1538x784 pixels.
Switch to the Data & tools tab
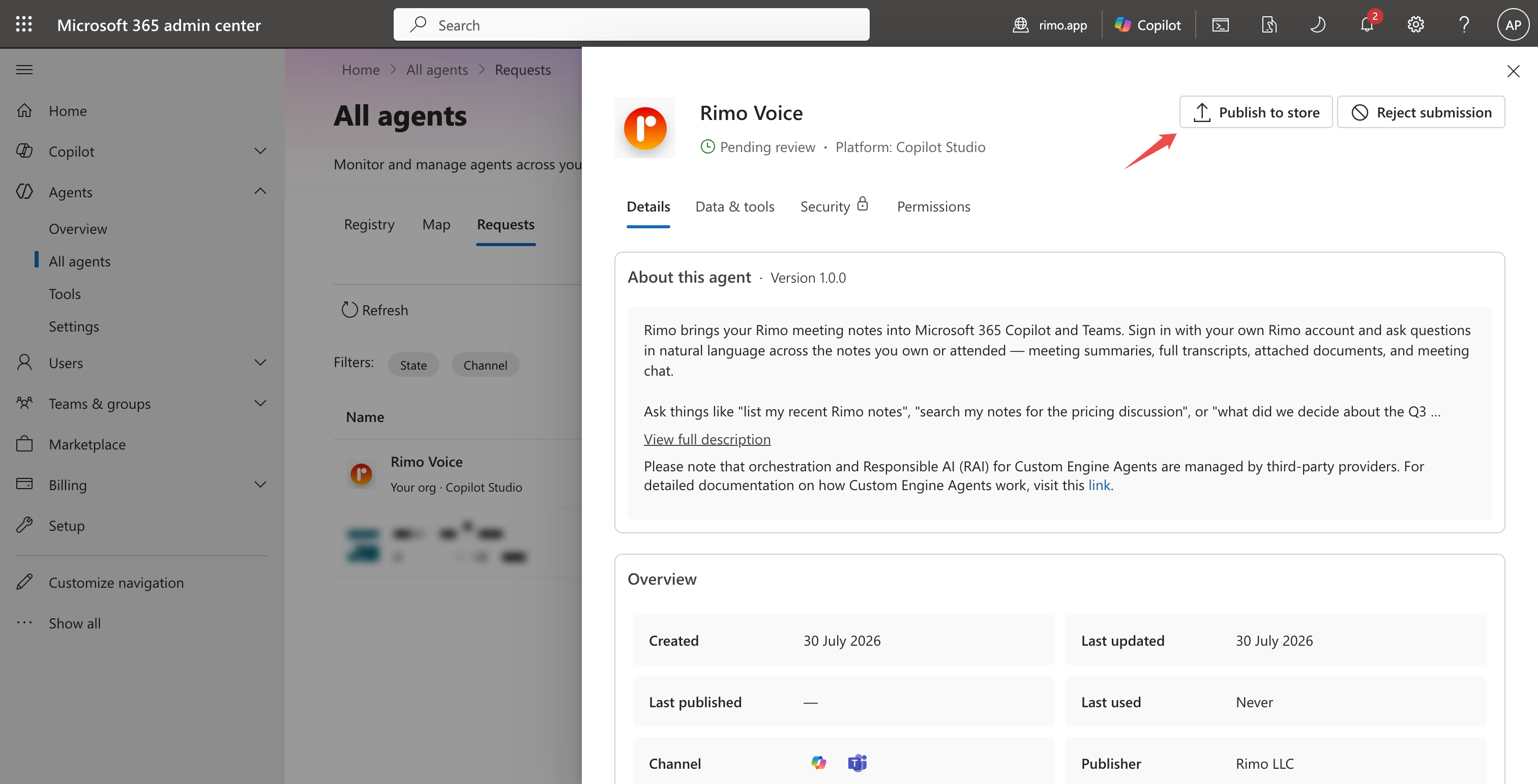point(735,206)
